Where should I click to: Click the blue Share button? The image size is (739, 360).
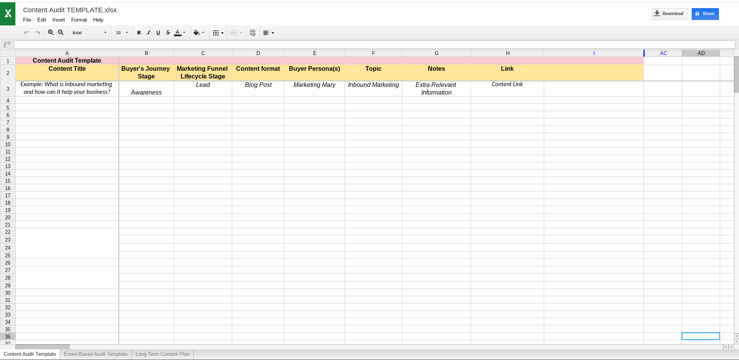pos(705,14)
